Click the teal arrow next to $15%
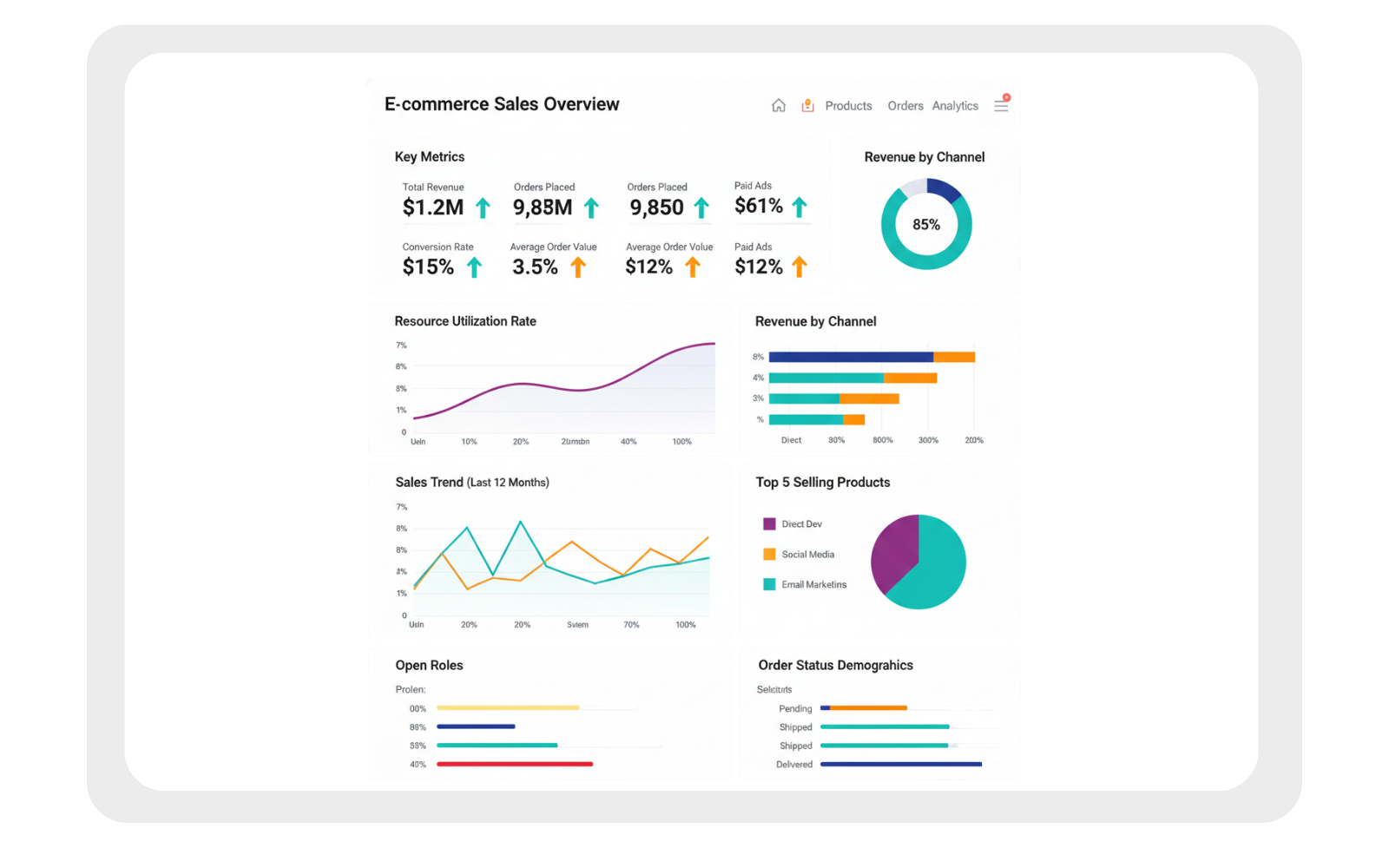The height and width of the screenshot is (868, 1389). (x=474, y=267)
